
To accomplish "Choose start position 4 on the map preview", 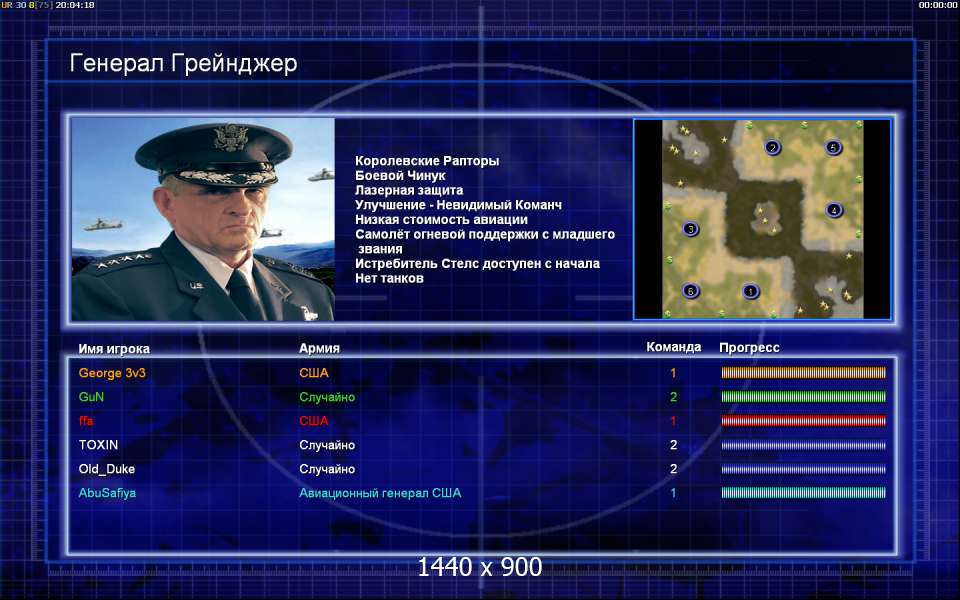I will 834,211.
